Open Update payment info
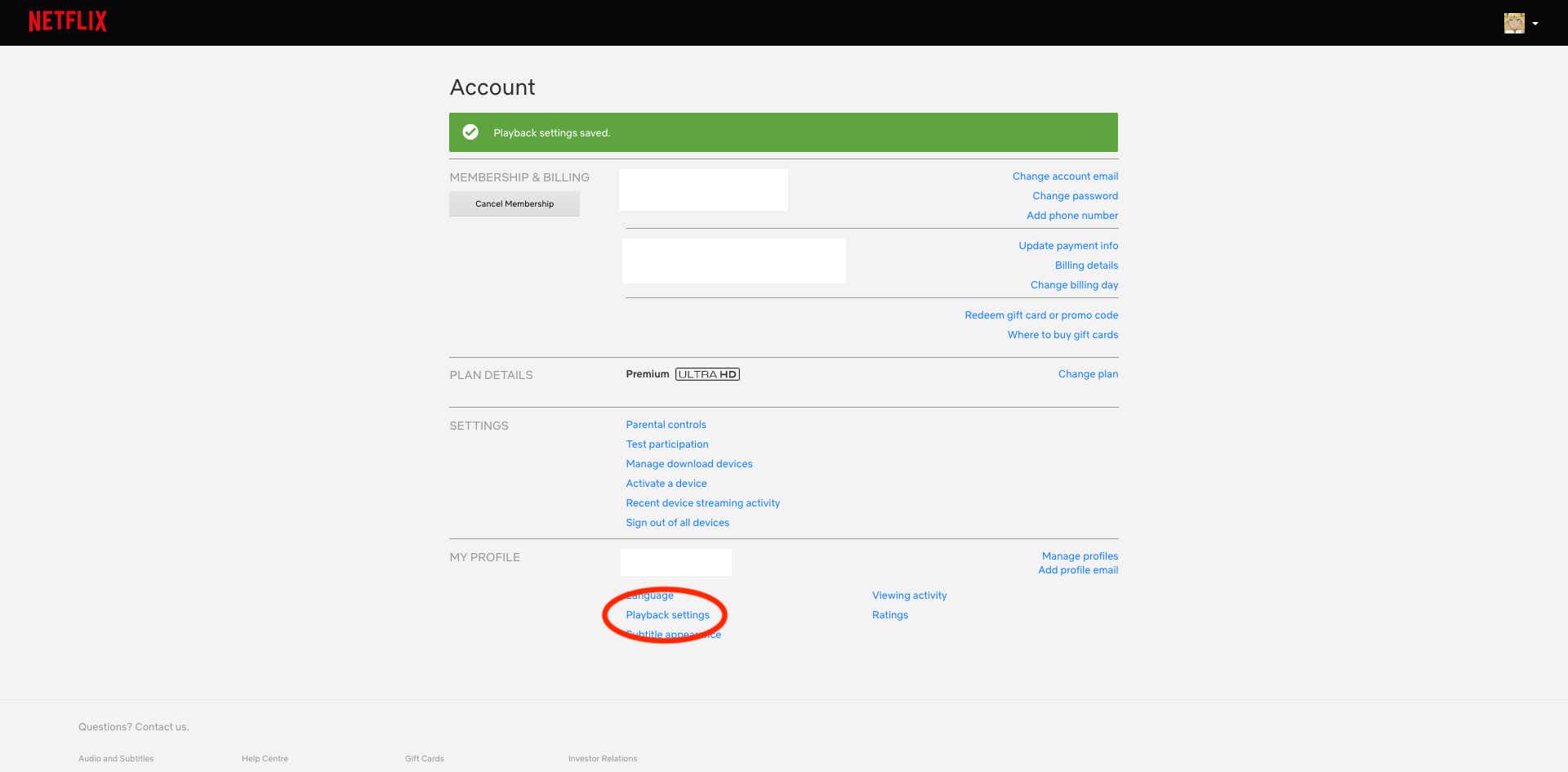 [x=1068, y=245]
